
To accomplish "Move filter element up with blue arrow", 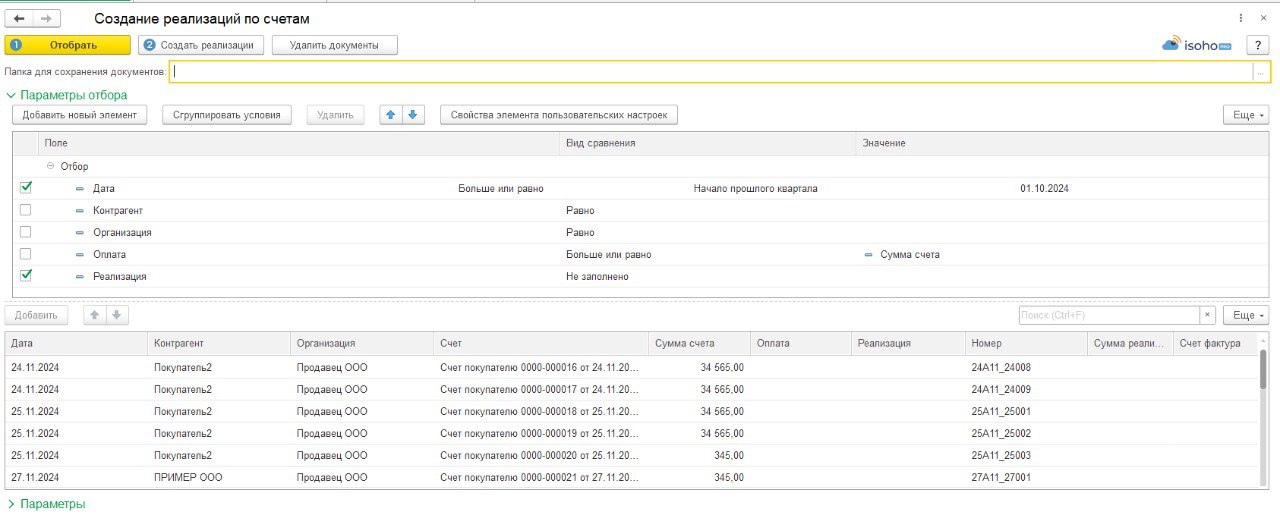I will (393, 115).
